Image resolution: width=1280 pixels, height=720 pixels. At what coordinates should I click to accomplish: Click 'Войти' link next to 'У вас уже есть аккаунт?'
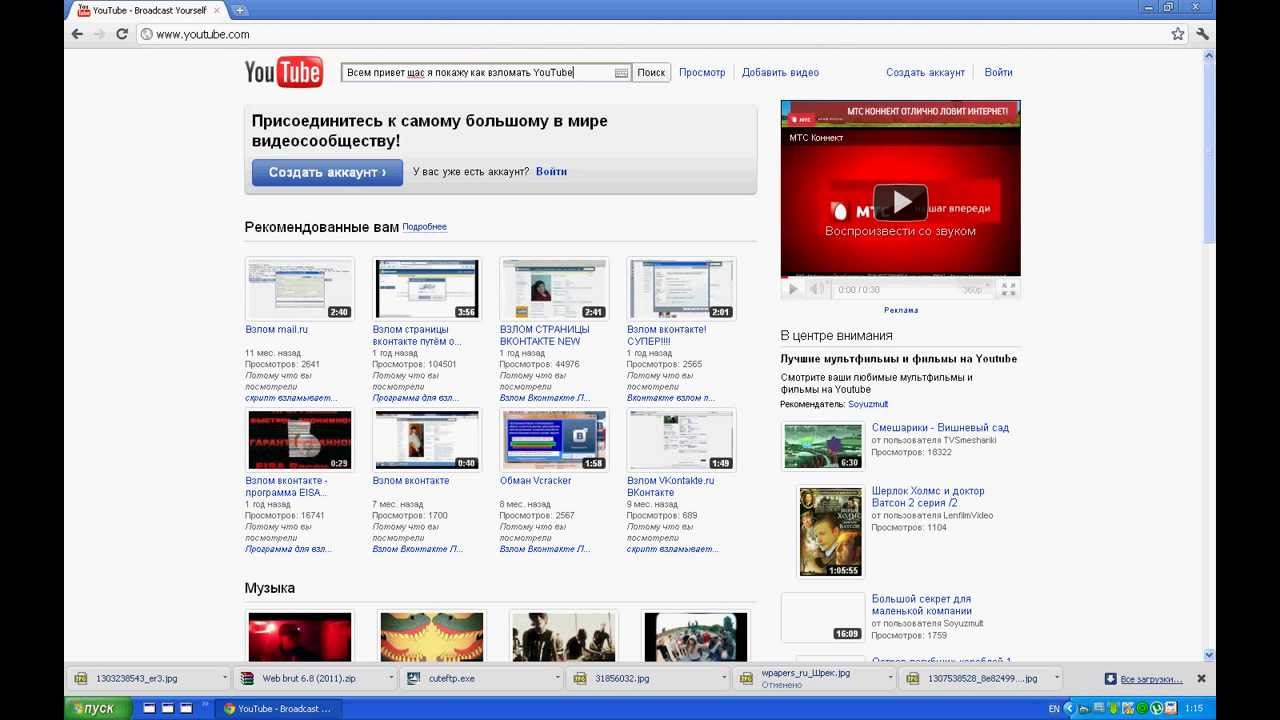pos(551,172)
